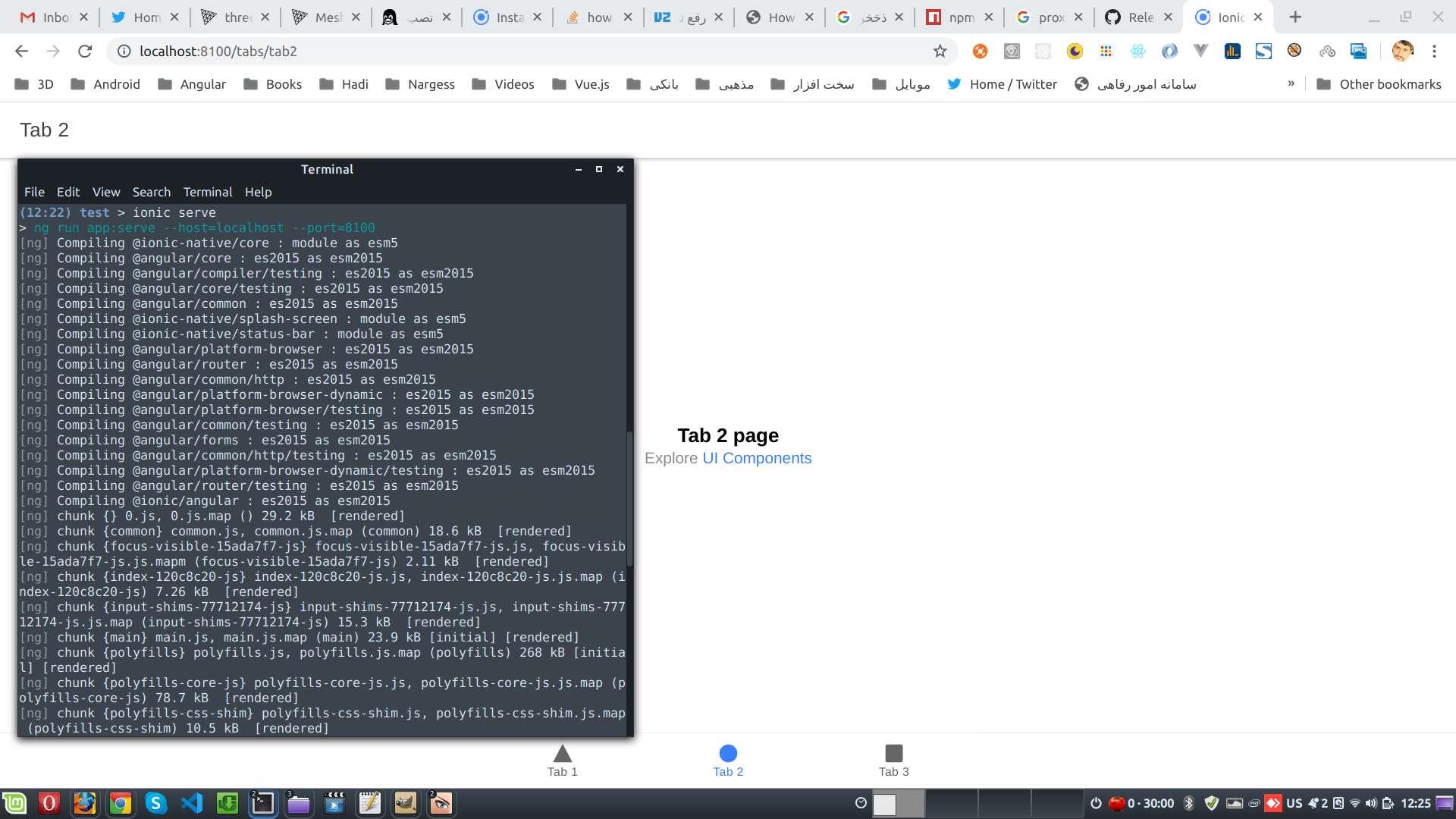
Task: Click the Vue devtools extension icon
Action: pos(1200,51)
